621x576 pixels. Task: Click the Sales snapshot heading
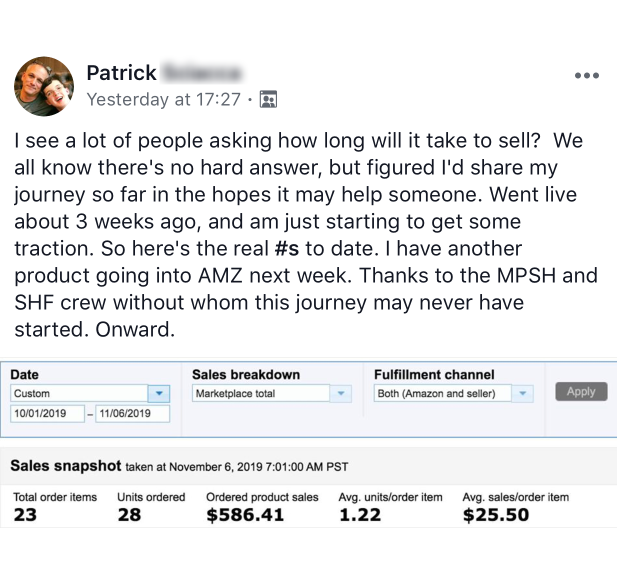[66, 466]
